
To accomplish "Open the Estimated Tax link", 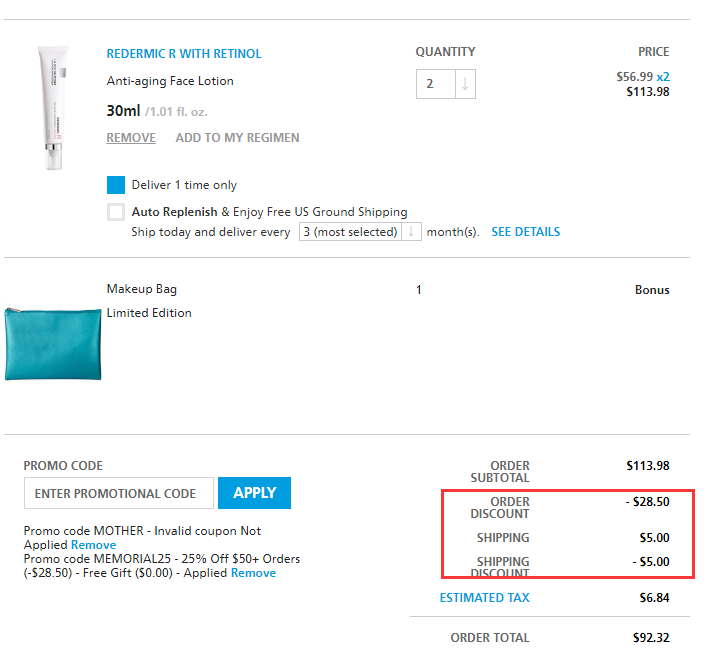I will 485,598.
